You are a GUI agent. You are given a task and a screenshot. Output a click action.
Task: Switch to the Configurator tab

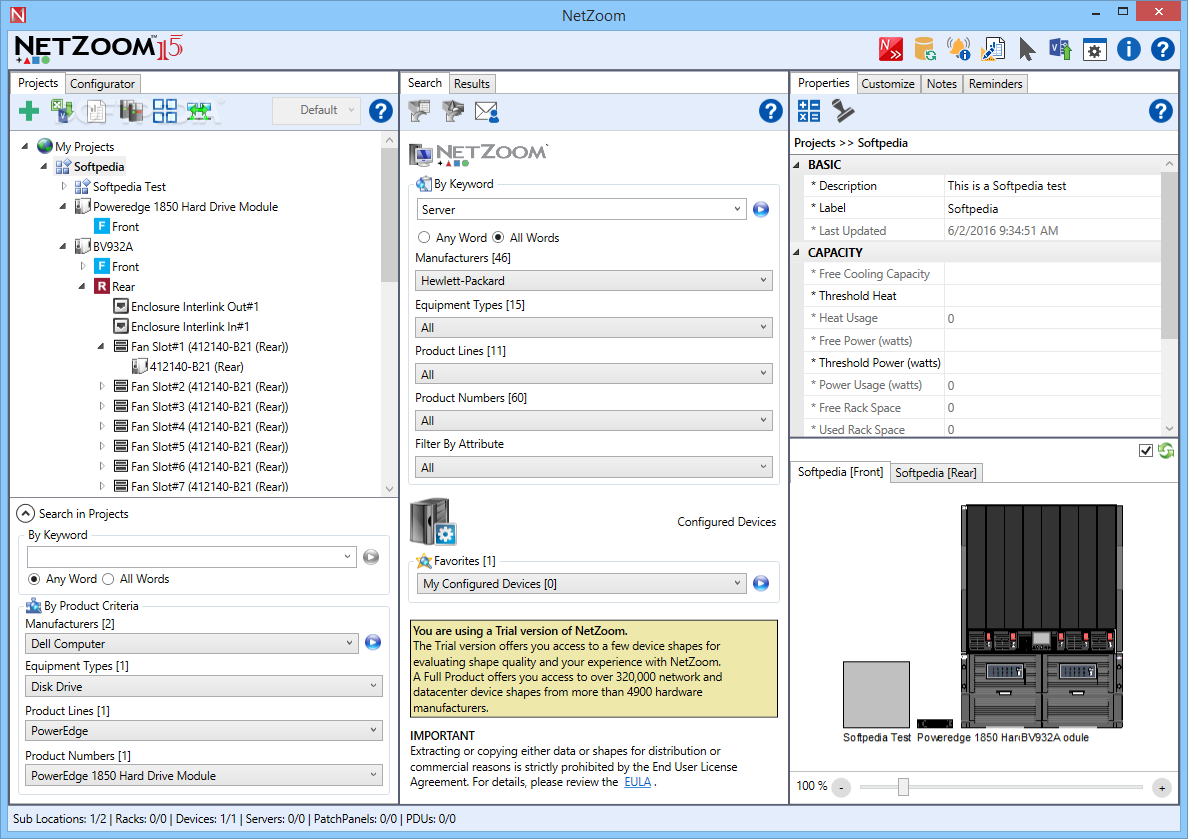coord(102,83)
